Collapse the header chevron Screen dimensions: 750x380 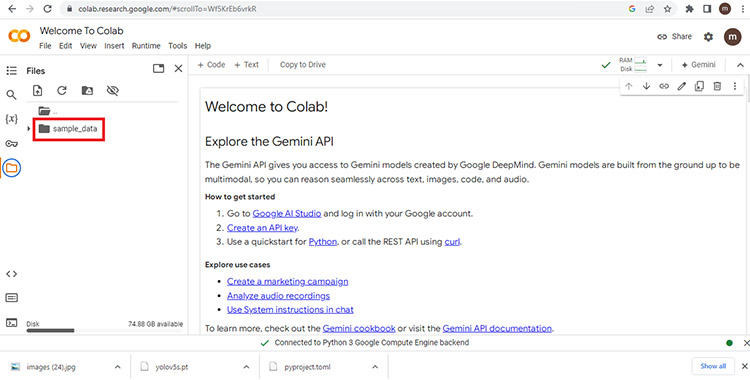tap(740, 65)
